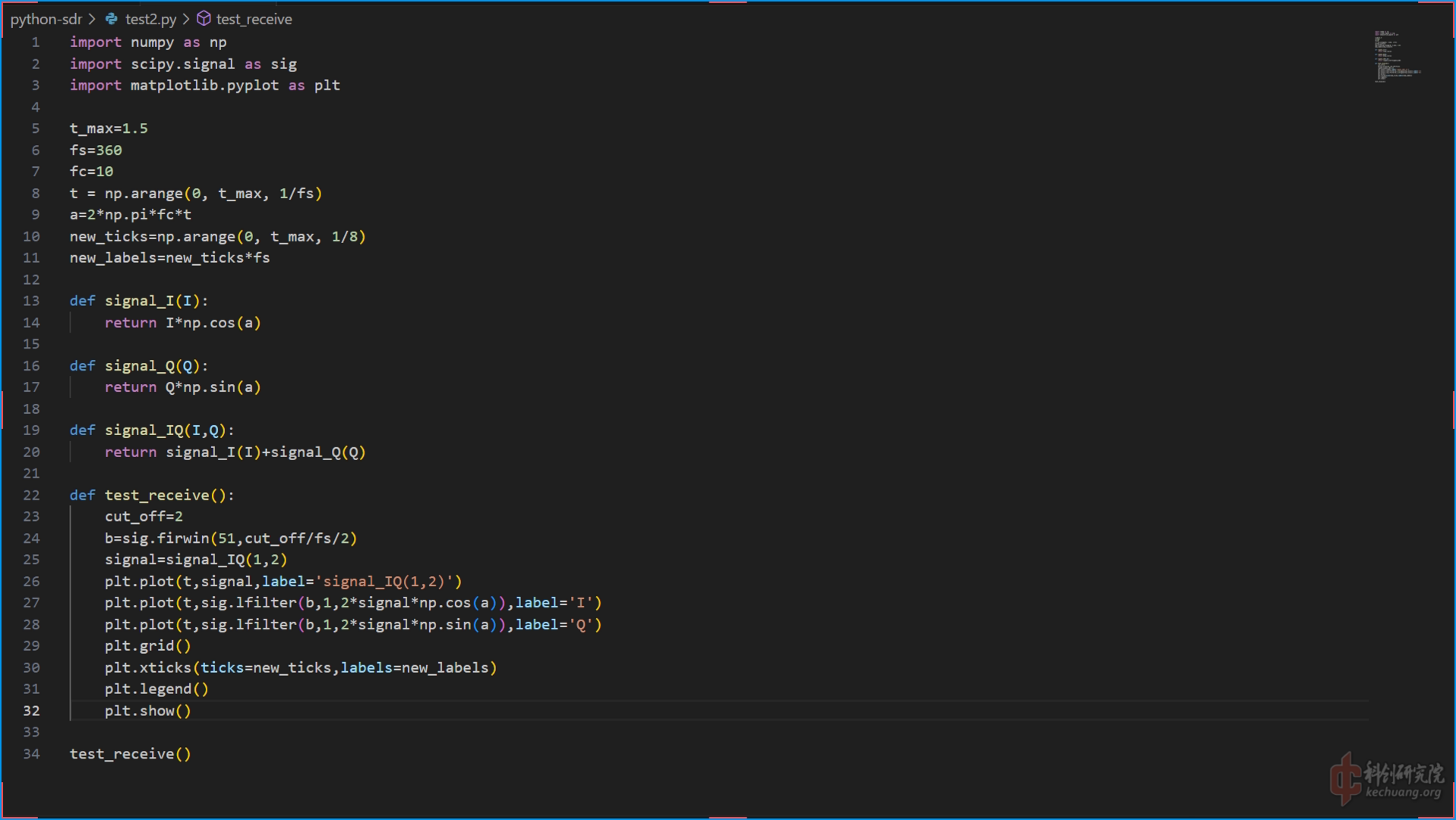
Task: Click the 'import numpy as np' line
Action: coord(148,43)
